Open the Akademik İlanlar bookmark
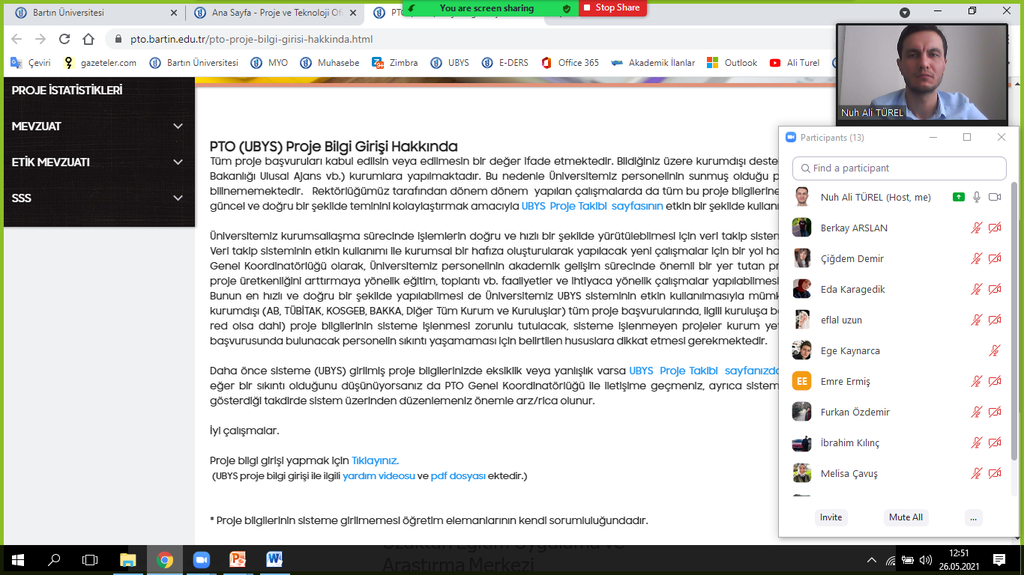The width and height of the screenshot is (1024, 575). pos(652,63)
